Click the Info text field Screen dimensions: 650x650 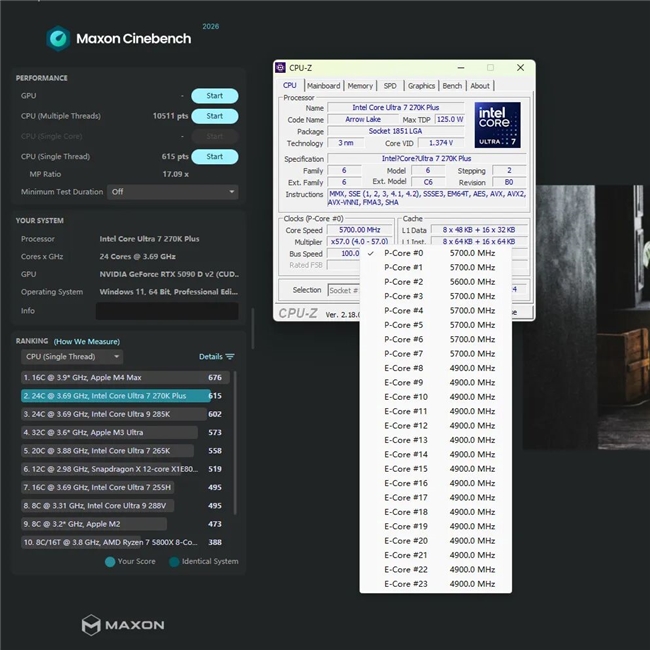pyautogui.click(x=168, y=311)
